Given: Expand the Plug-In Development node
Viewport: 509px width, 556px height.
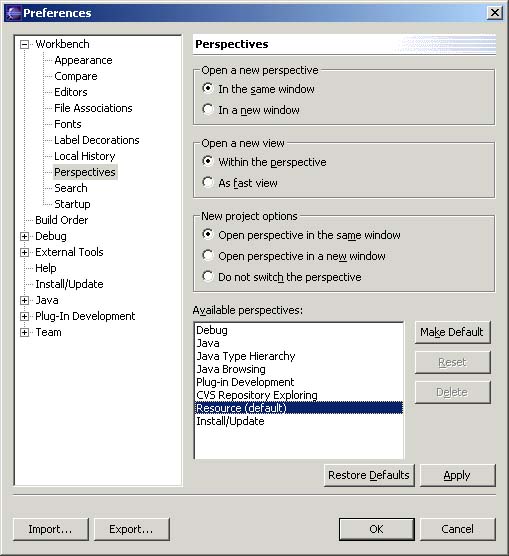Looking at the screenshot, I should pyautogui.click(x=24, y=316).
